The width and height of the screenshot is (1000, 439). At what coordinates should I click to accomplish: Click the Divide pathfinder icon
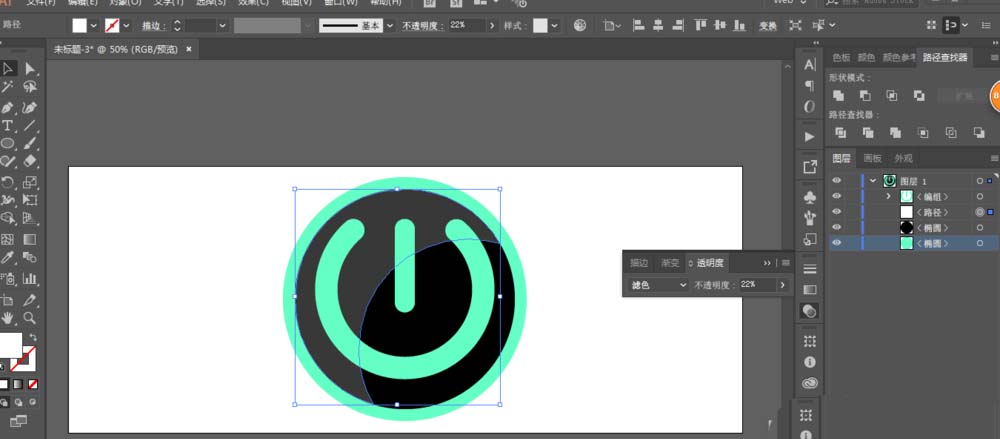(x=841, y=133)
